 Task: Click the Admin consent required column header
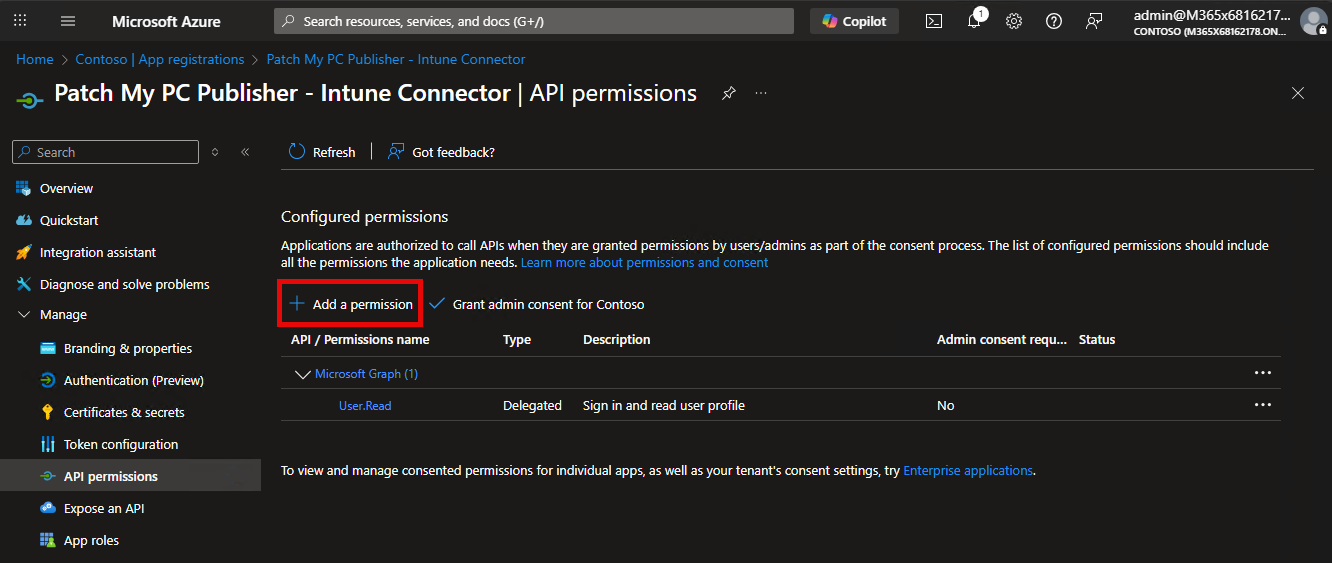pos(1002,339)
